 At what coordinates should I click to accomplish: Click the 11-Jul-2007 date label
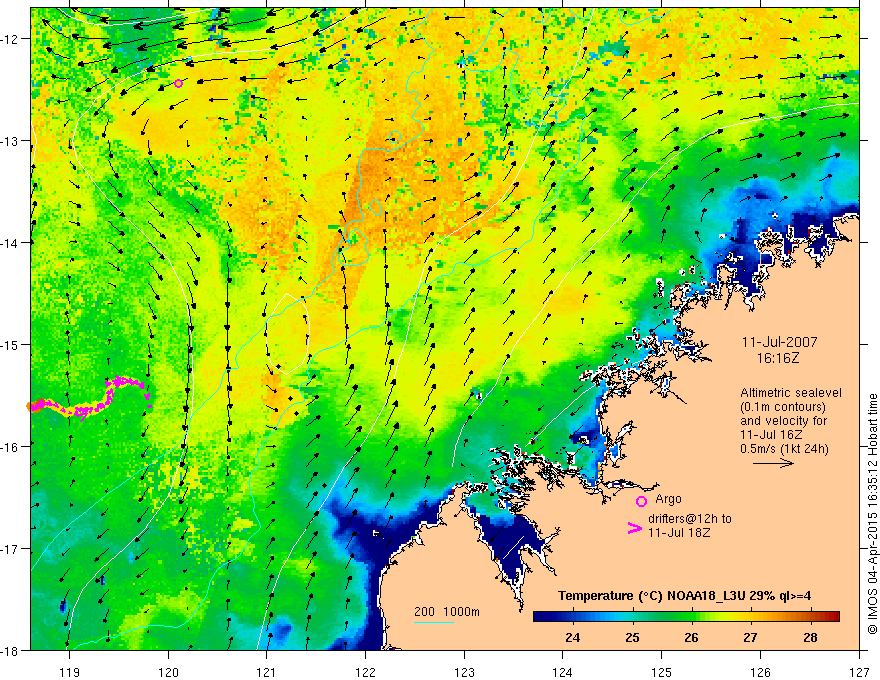[x=780, y=342]
